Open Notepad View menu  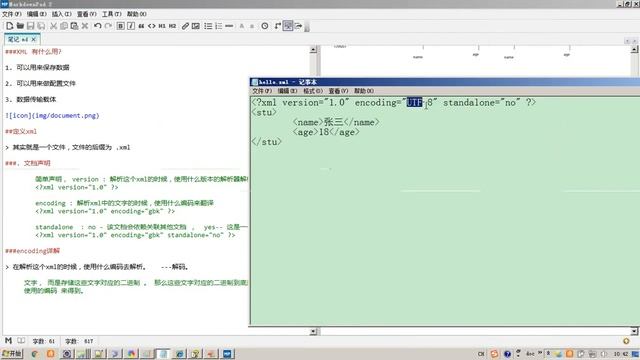coord(338,91)
